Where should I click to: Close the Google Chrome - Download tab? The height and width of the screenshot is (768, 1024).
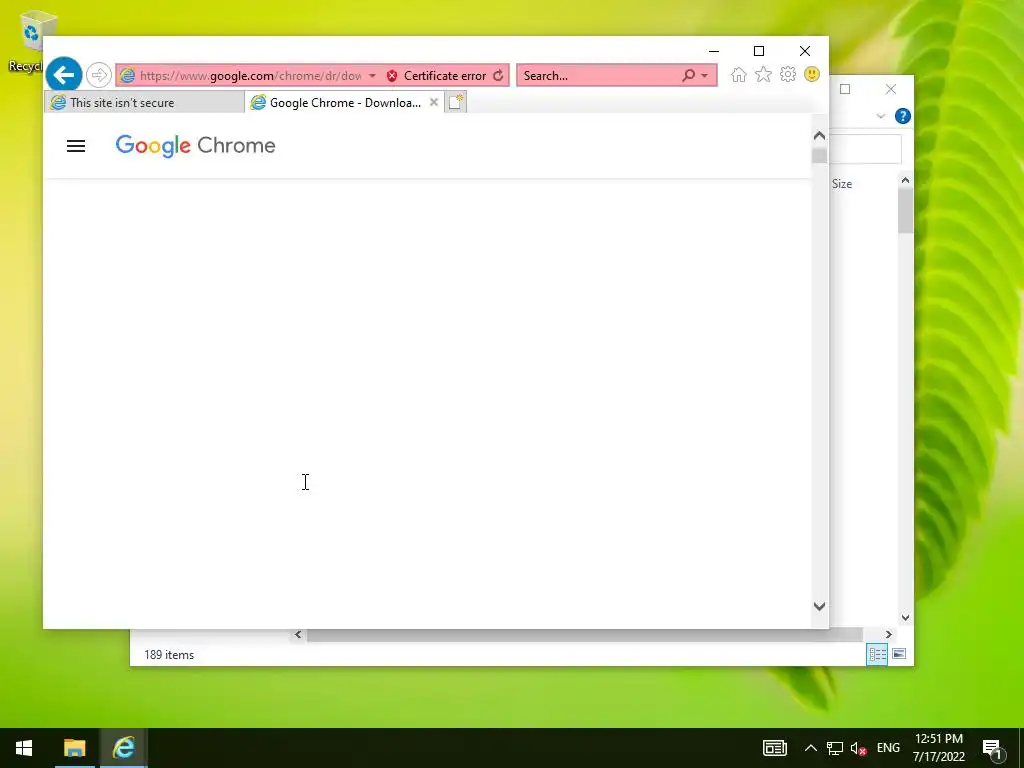[434, 103]
